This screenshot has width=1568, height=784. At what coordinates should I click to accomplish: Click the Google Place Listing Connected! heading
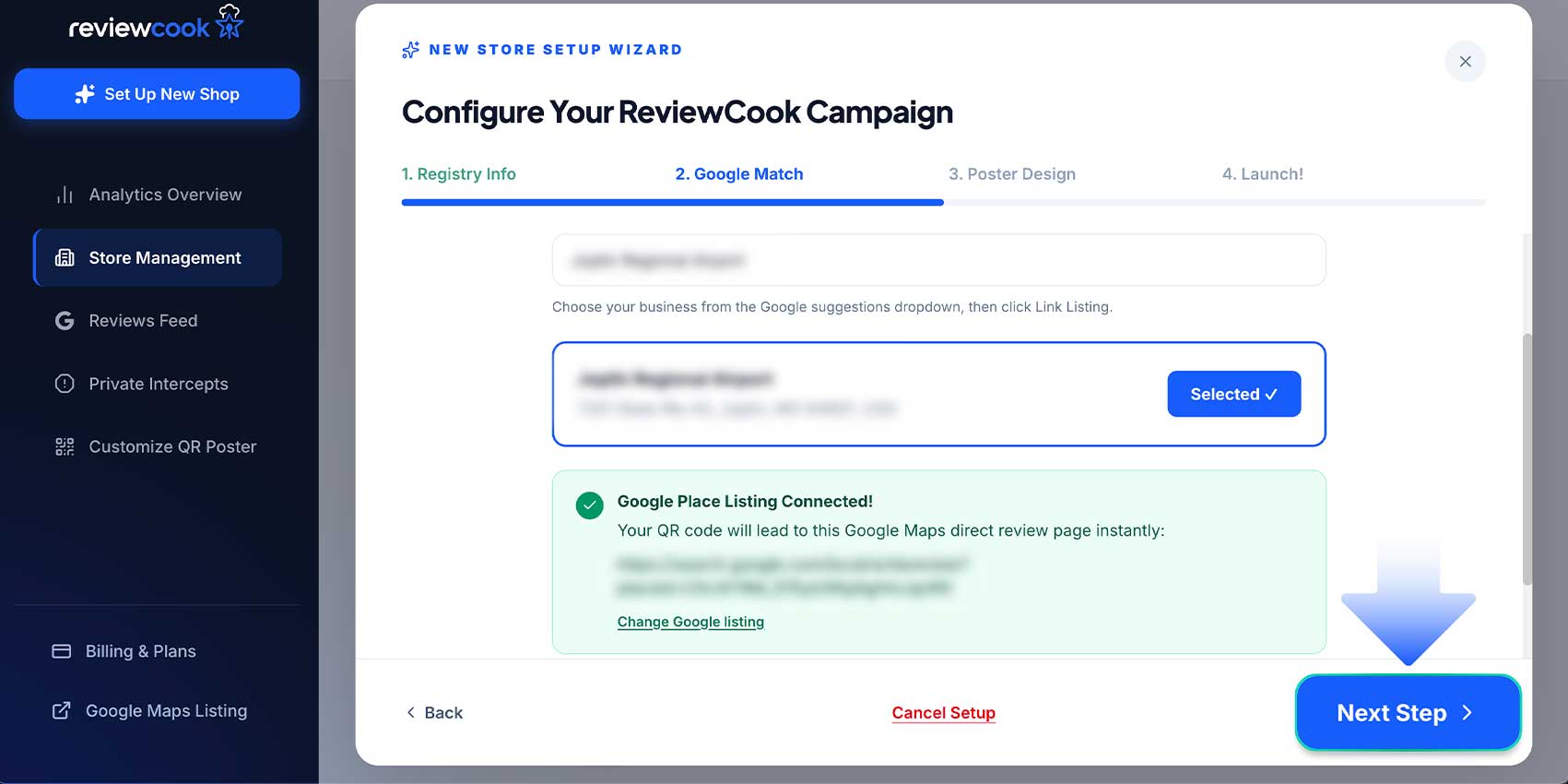(x=745, y=501)
